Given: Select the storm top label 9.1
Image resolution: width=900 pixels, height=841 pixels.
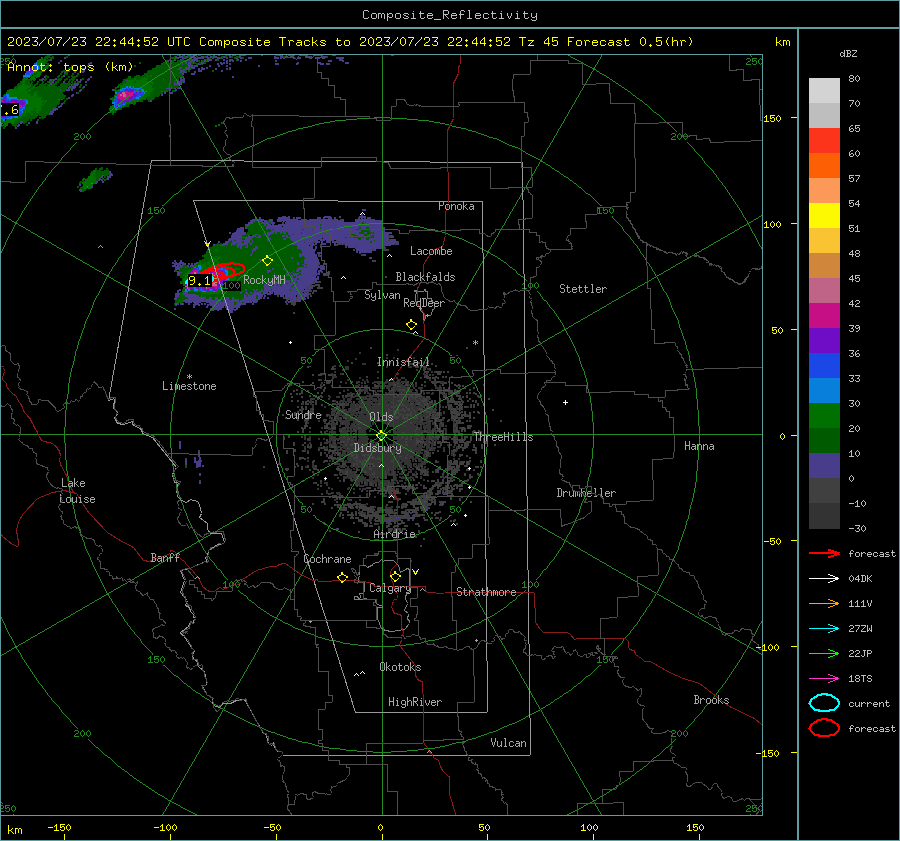Looking at the screenshot, I should coord(199,281).
